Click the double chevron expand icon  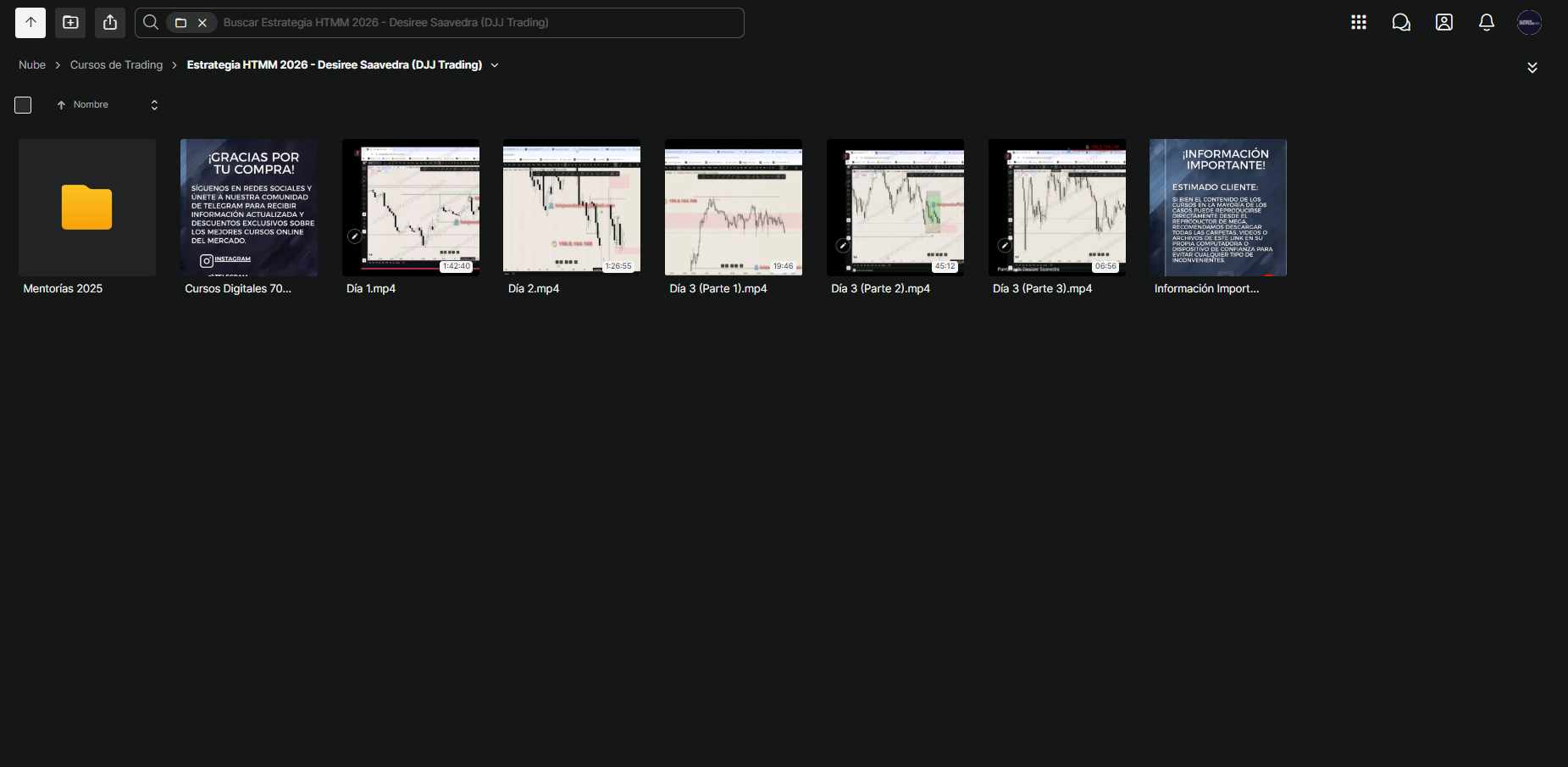[x=1532, y=68]
